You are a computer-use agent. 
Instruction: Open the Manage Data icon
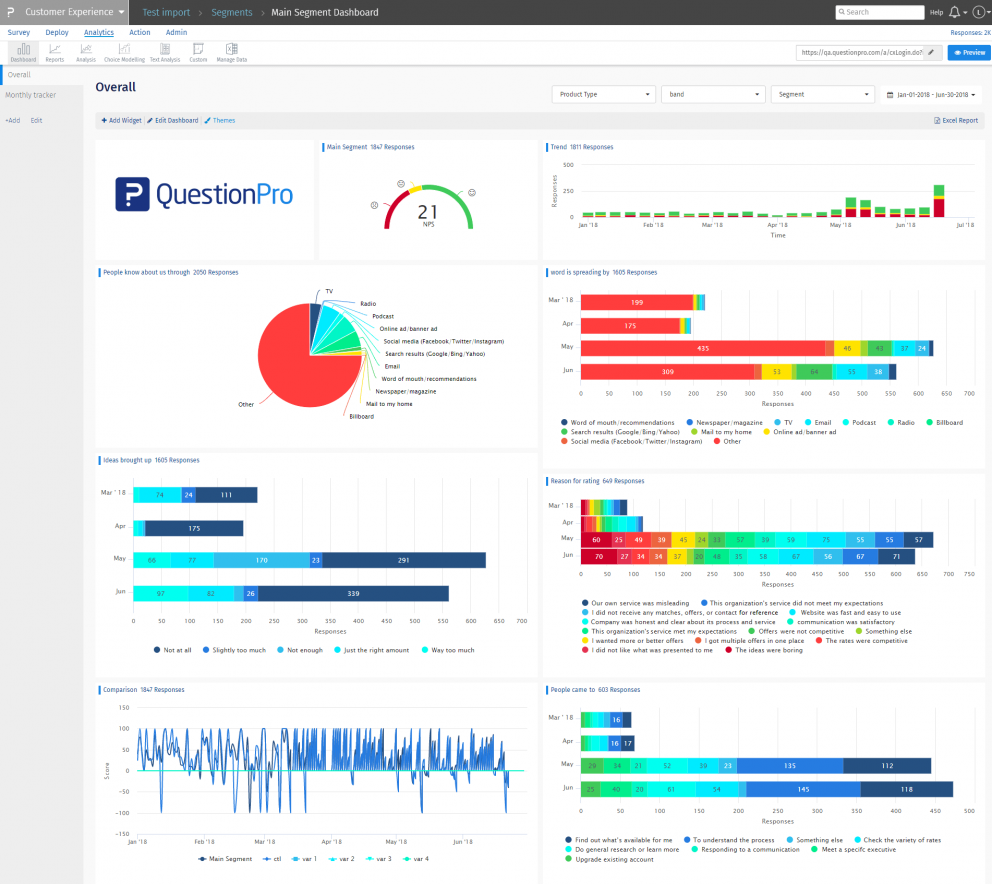point(230,52)
